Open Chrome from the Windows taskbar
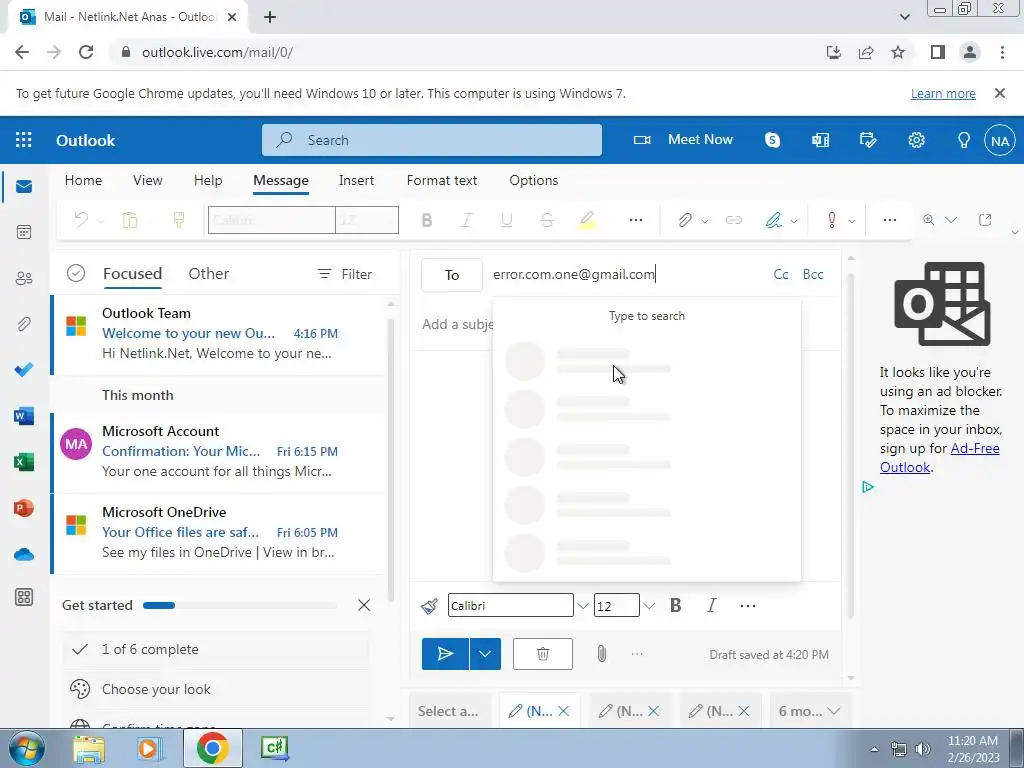 click(212, 748)
